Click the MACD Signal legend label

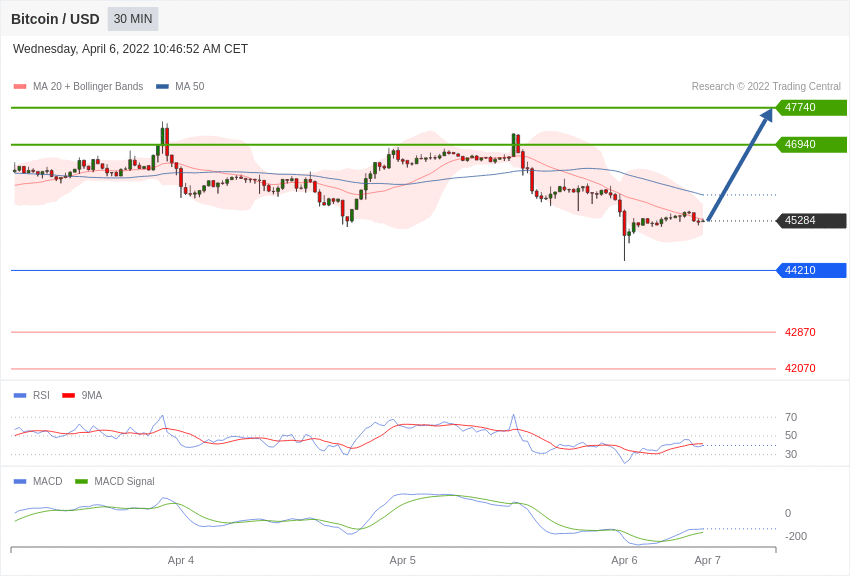[x=124, y=481]
